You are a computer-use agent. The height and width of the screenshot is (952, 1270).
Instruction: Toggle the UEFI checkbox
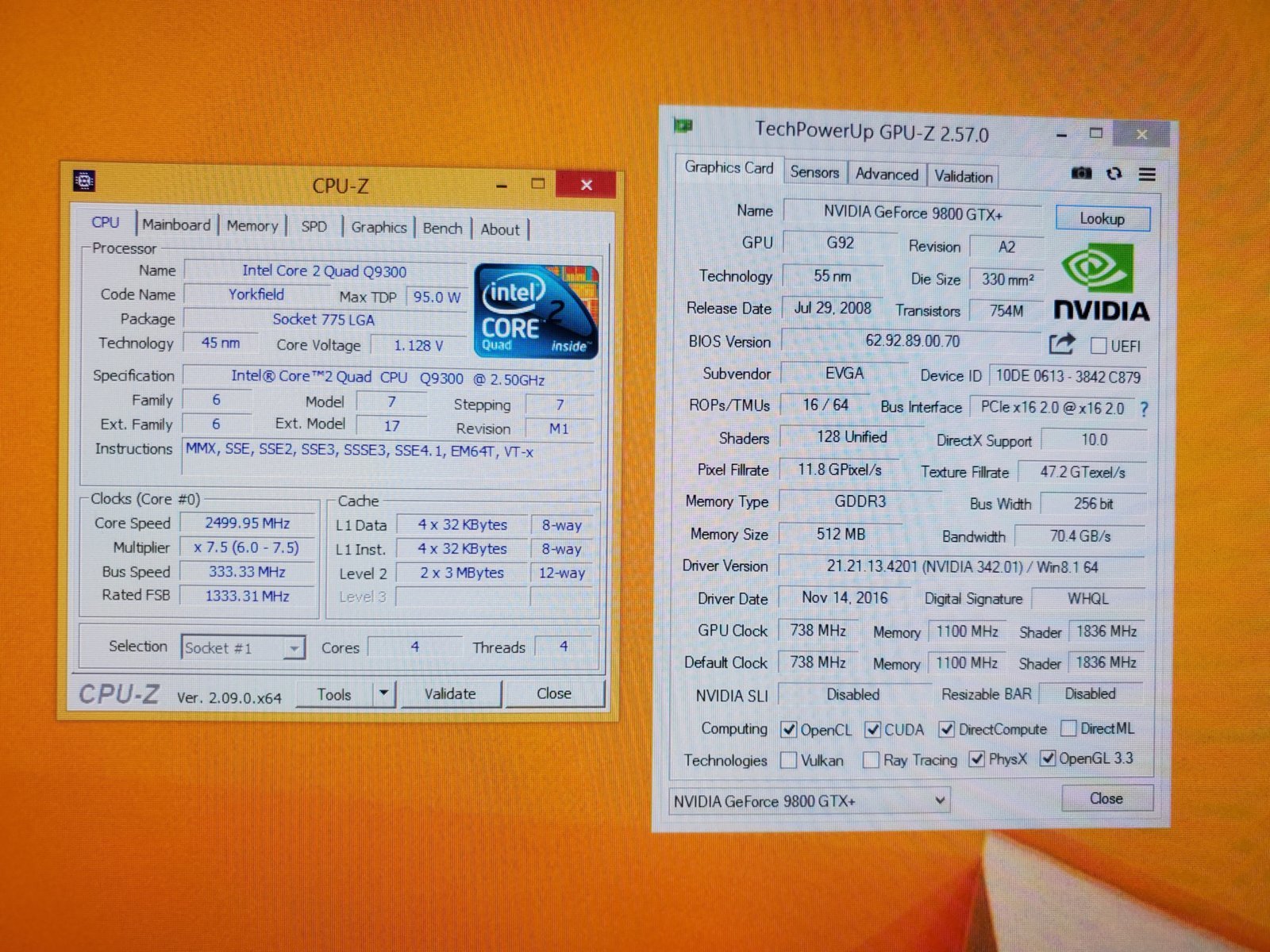(1099, 346)
